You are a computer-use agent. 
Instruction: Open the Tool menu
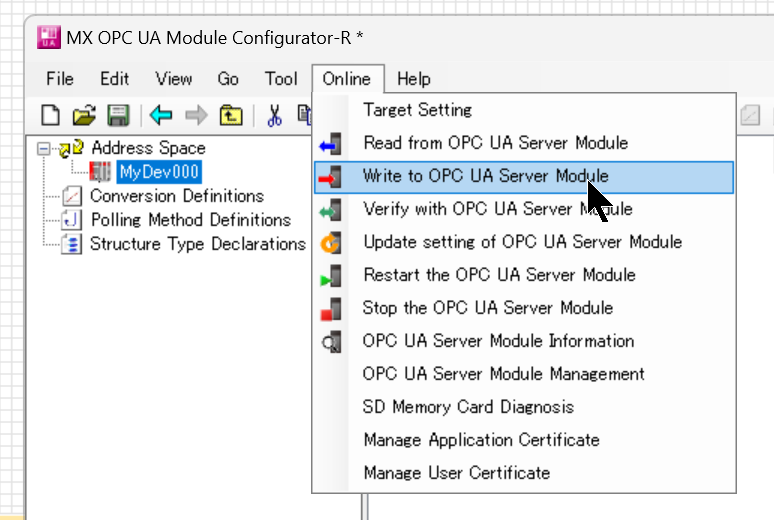pos(281,79)
